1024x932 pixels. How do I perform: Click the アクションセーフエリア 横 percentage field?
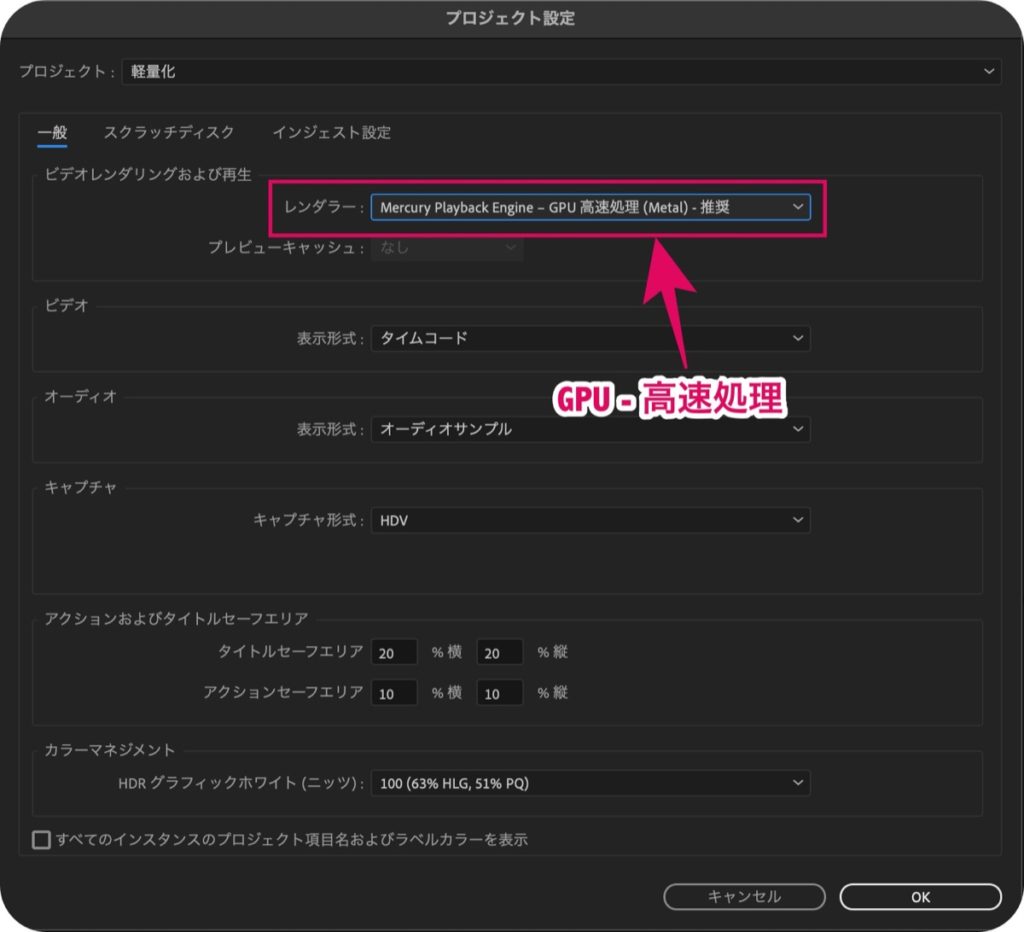pyautogui.click(x=394, y=693)
